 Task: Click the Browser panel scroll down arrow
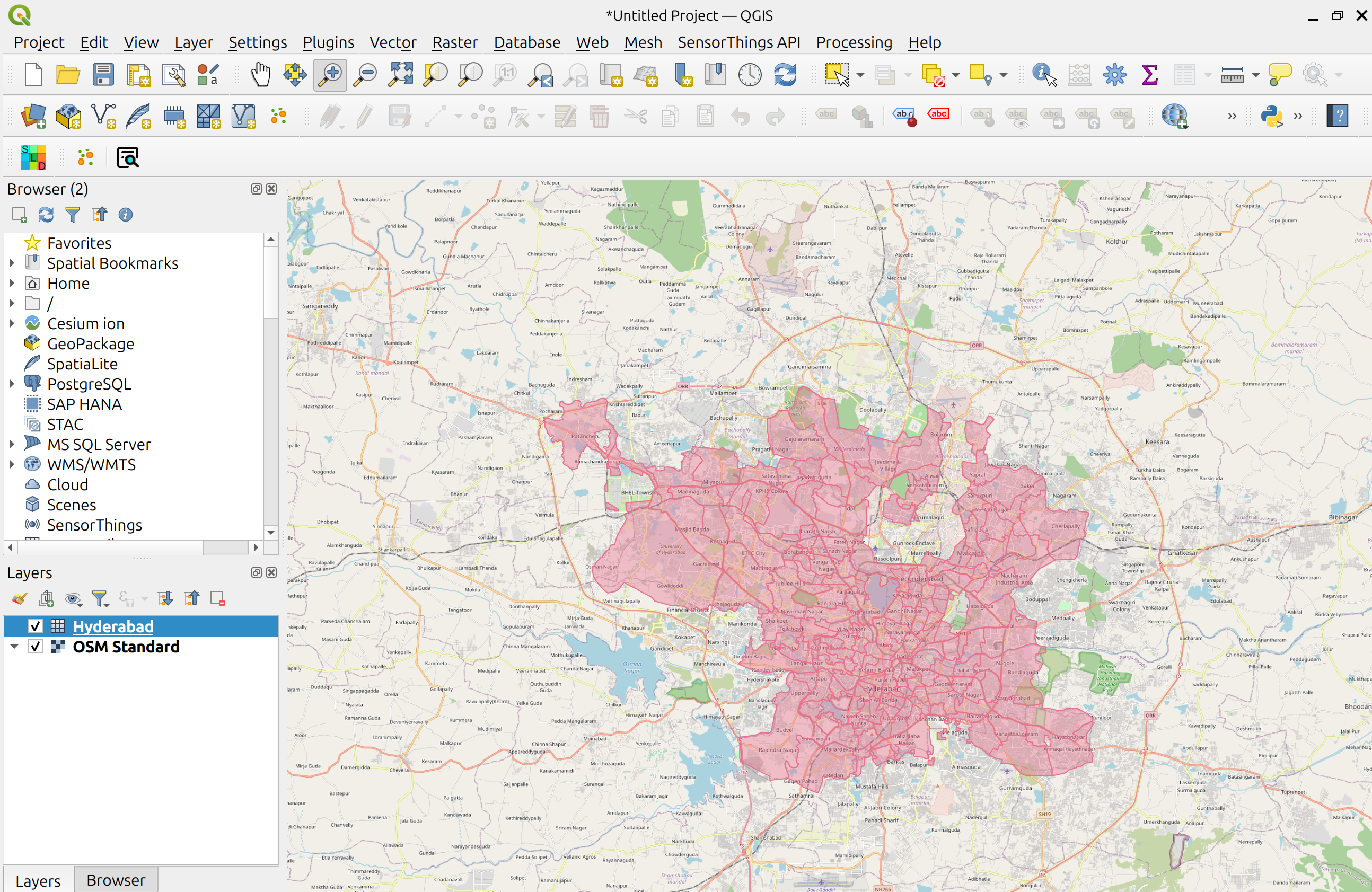point(271,532)
